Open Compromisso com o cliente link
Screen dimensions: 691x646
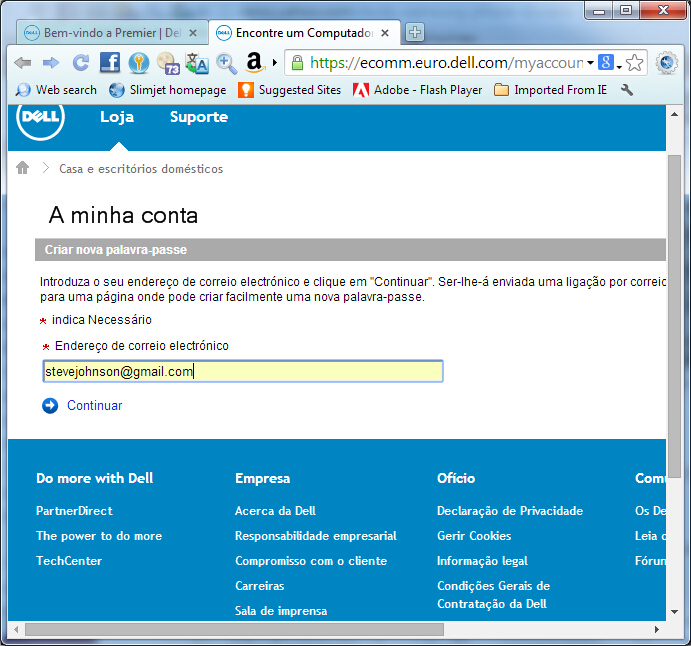pos(311,561)
